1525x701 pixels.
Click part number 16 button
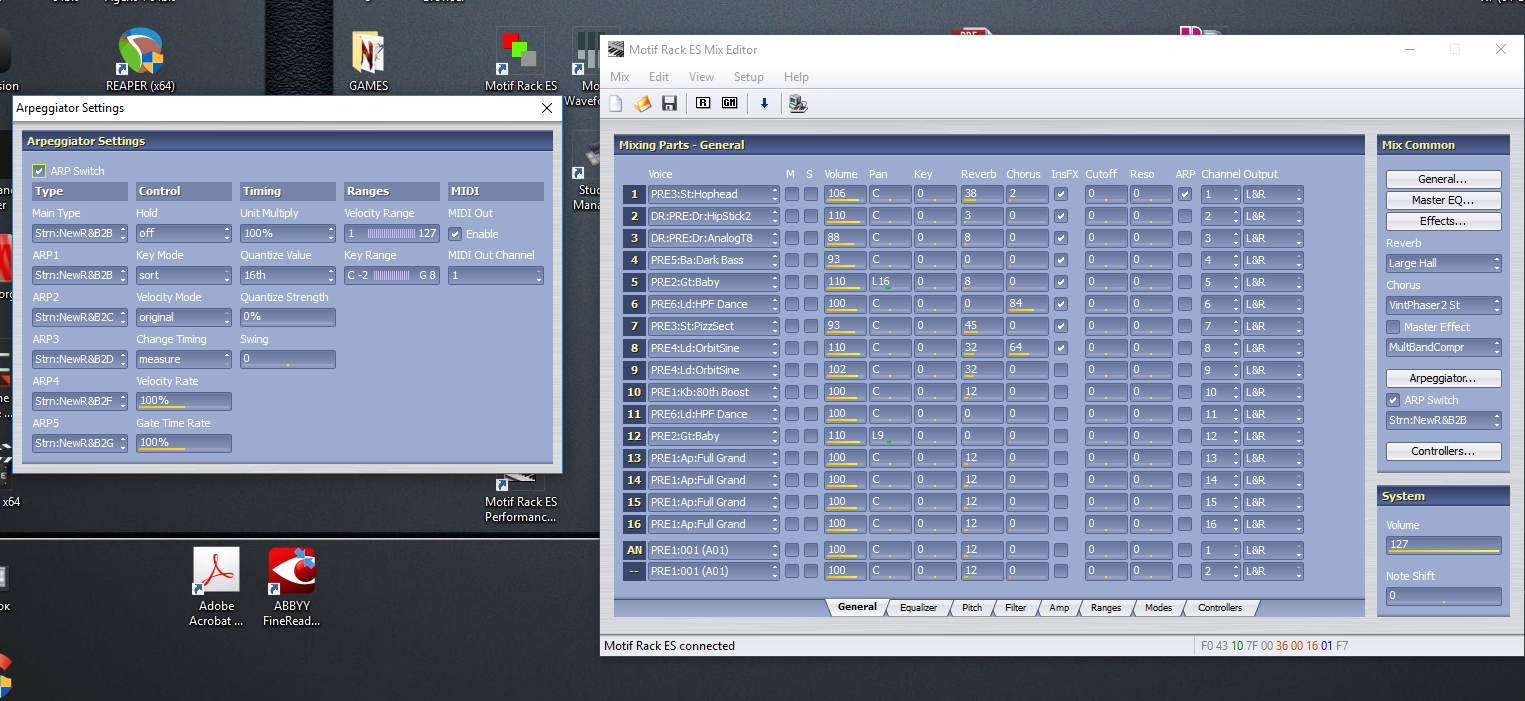tap(633, 524)
